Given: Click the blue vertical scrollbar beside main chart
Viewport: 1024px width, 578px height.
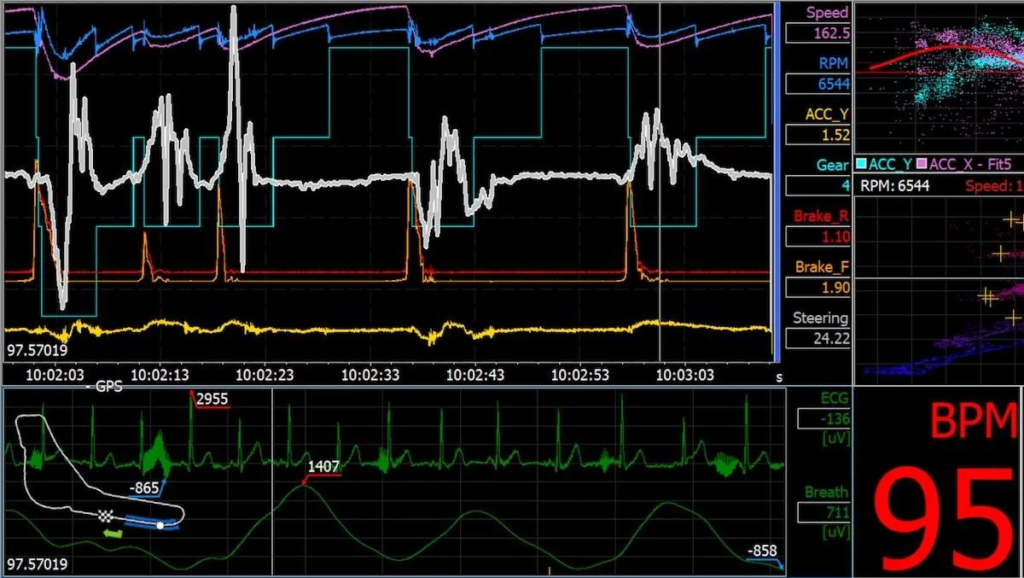Looking at the screenshot, I should click(x=777, y=180).
